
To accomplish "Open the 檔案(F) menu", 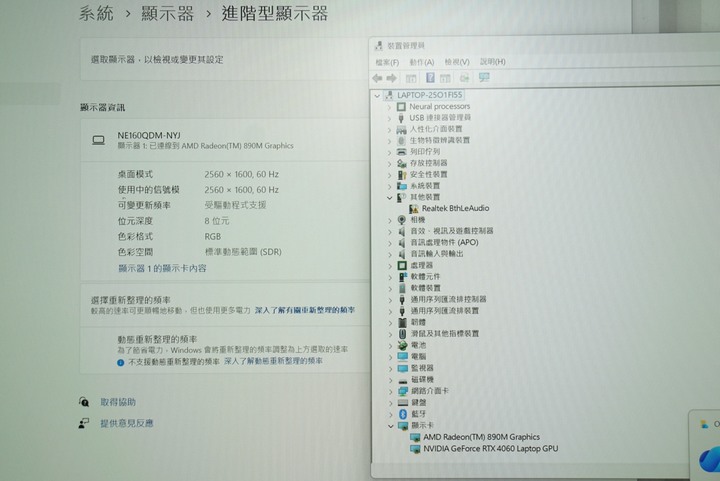I will coord(387,62).
